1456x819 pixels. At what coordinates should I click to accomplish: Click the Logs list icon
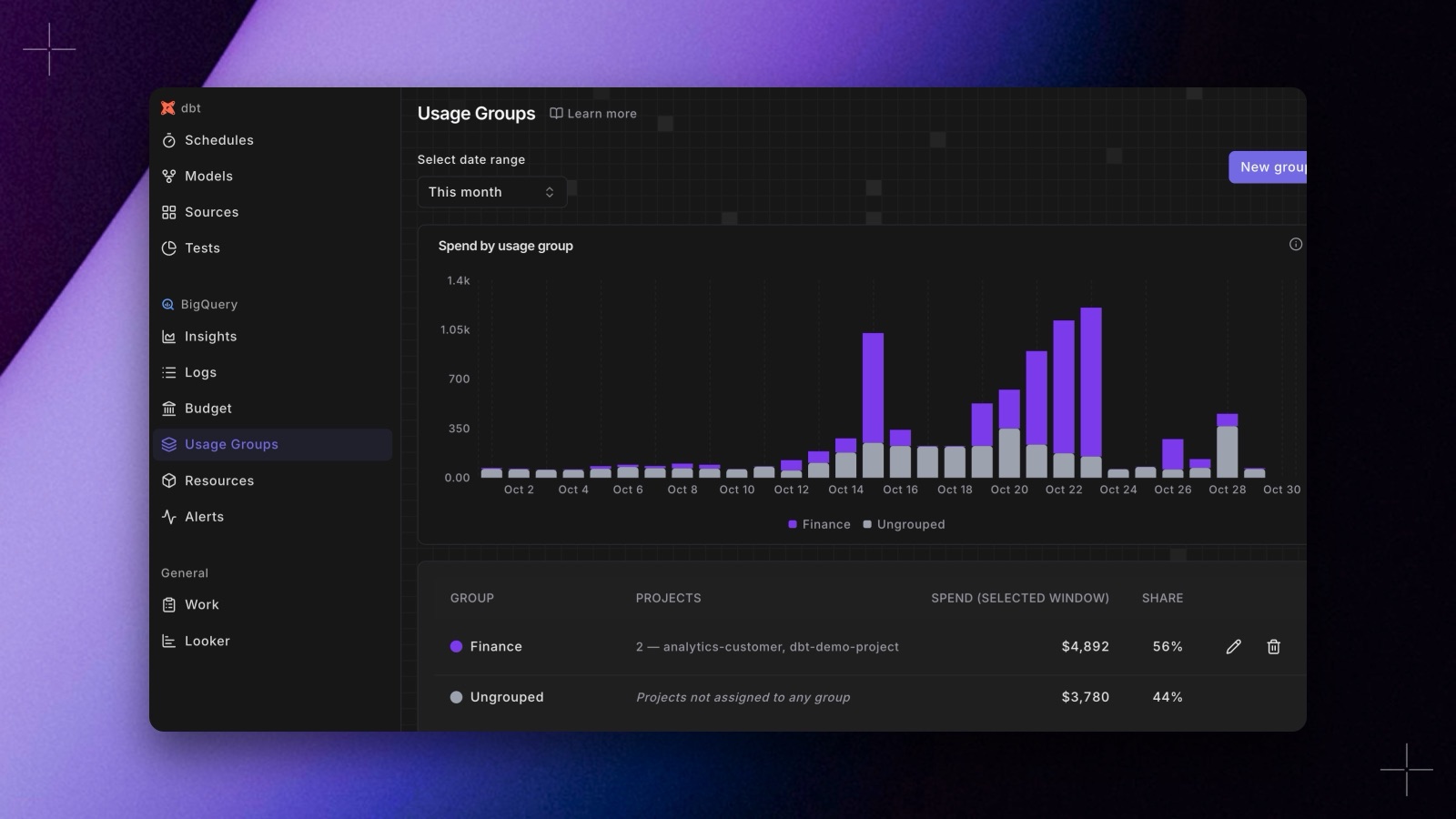click(x=168, y=372)
